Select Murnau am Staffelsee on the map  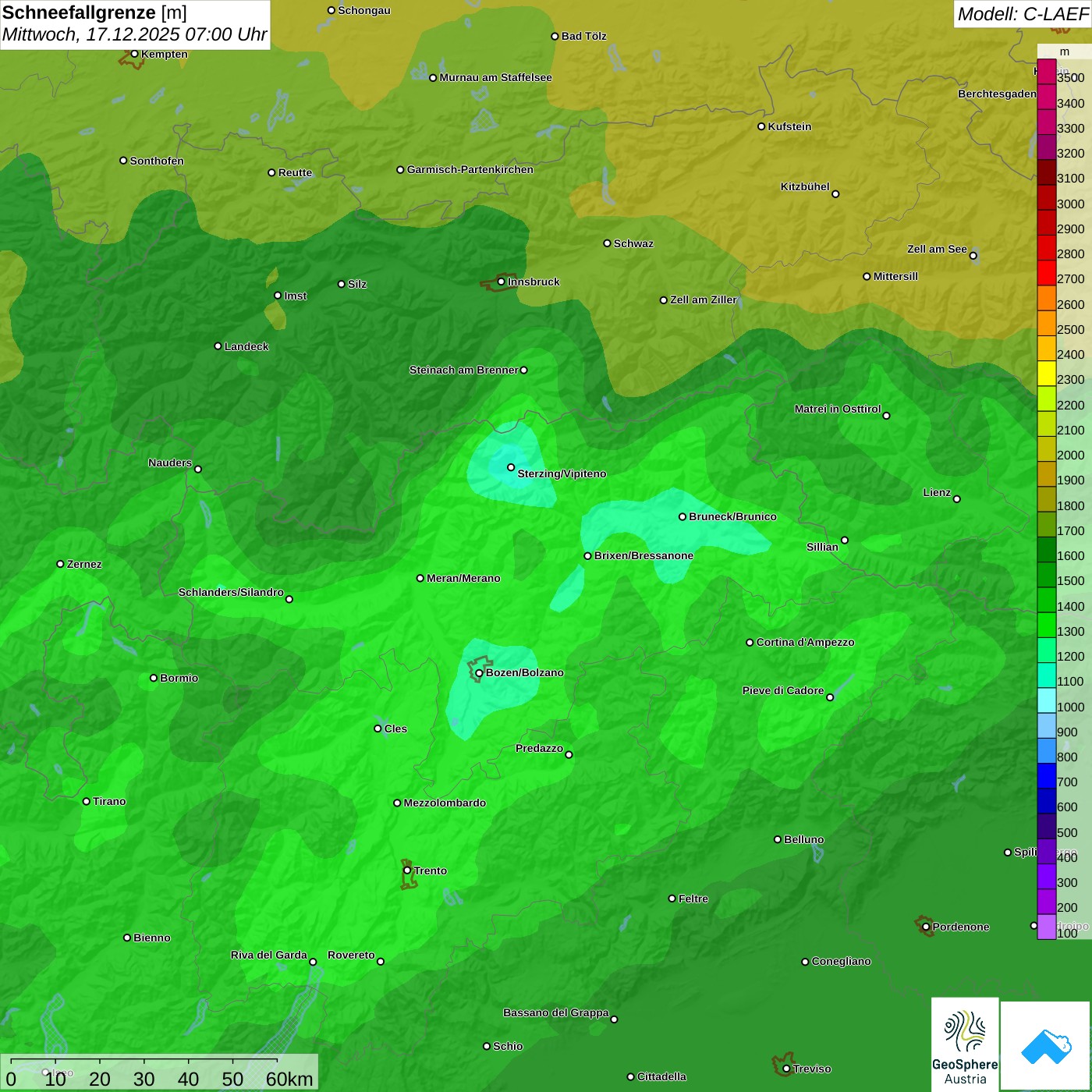click(491, 77)
